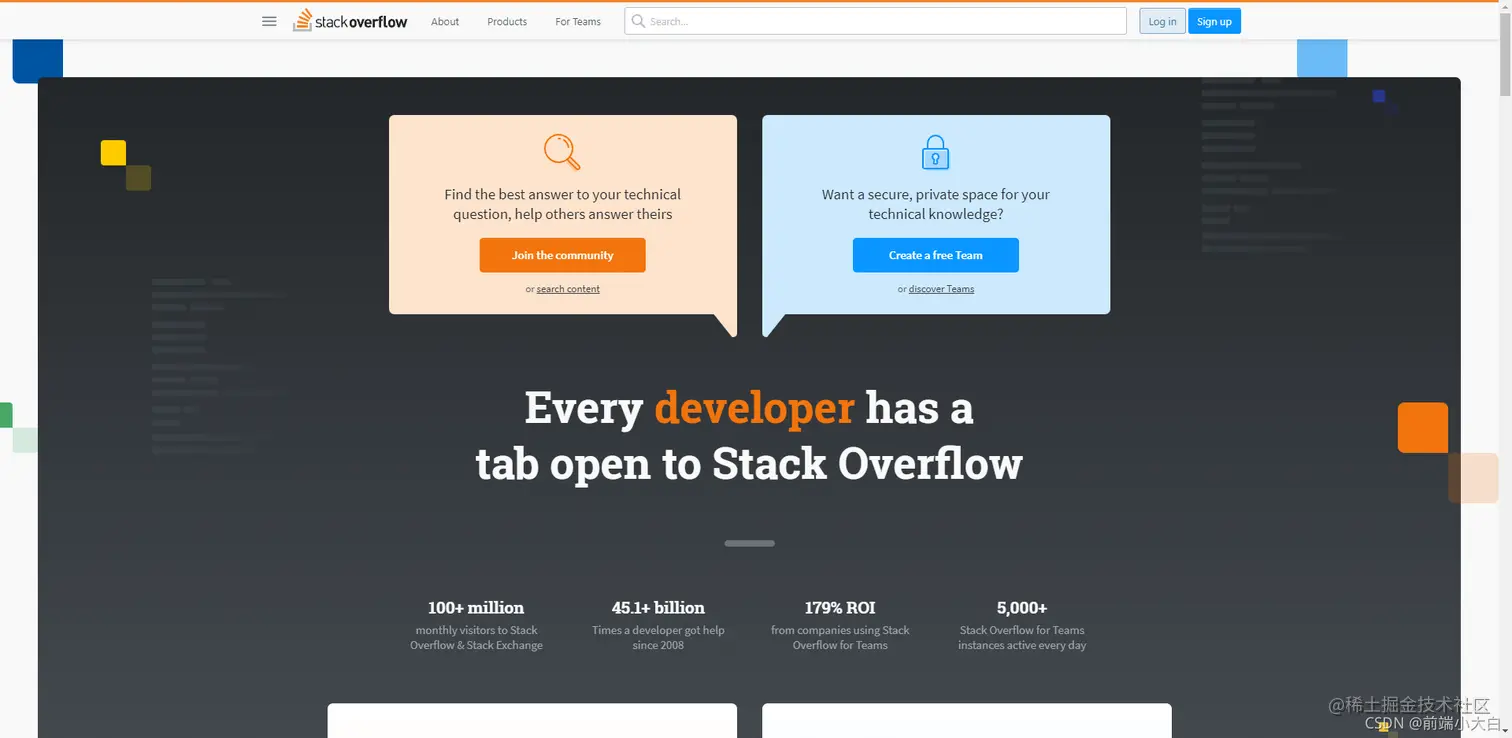Follow the search content link

point(568,289)
